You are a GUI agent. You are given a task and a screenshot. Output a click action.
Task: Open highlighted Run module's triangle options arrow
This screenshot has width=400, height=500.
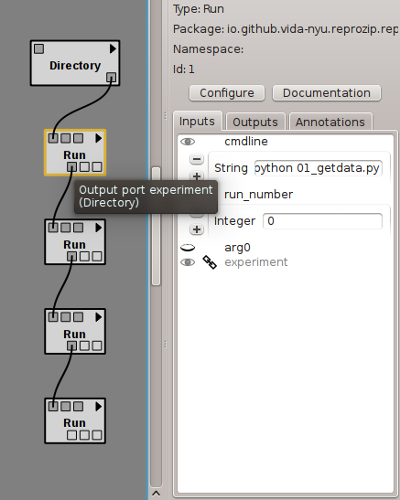coord(98,138)
